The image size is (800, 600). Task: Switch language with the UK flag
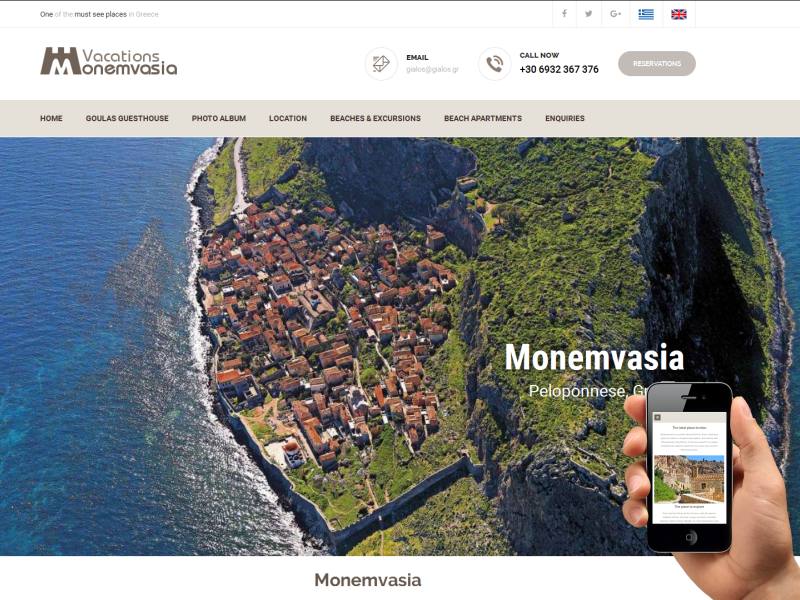(679, 14)
